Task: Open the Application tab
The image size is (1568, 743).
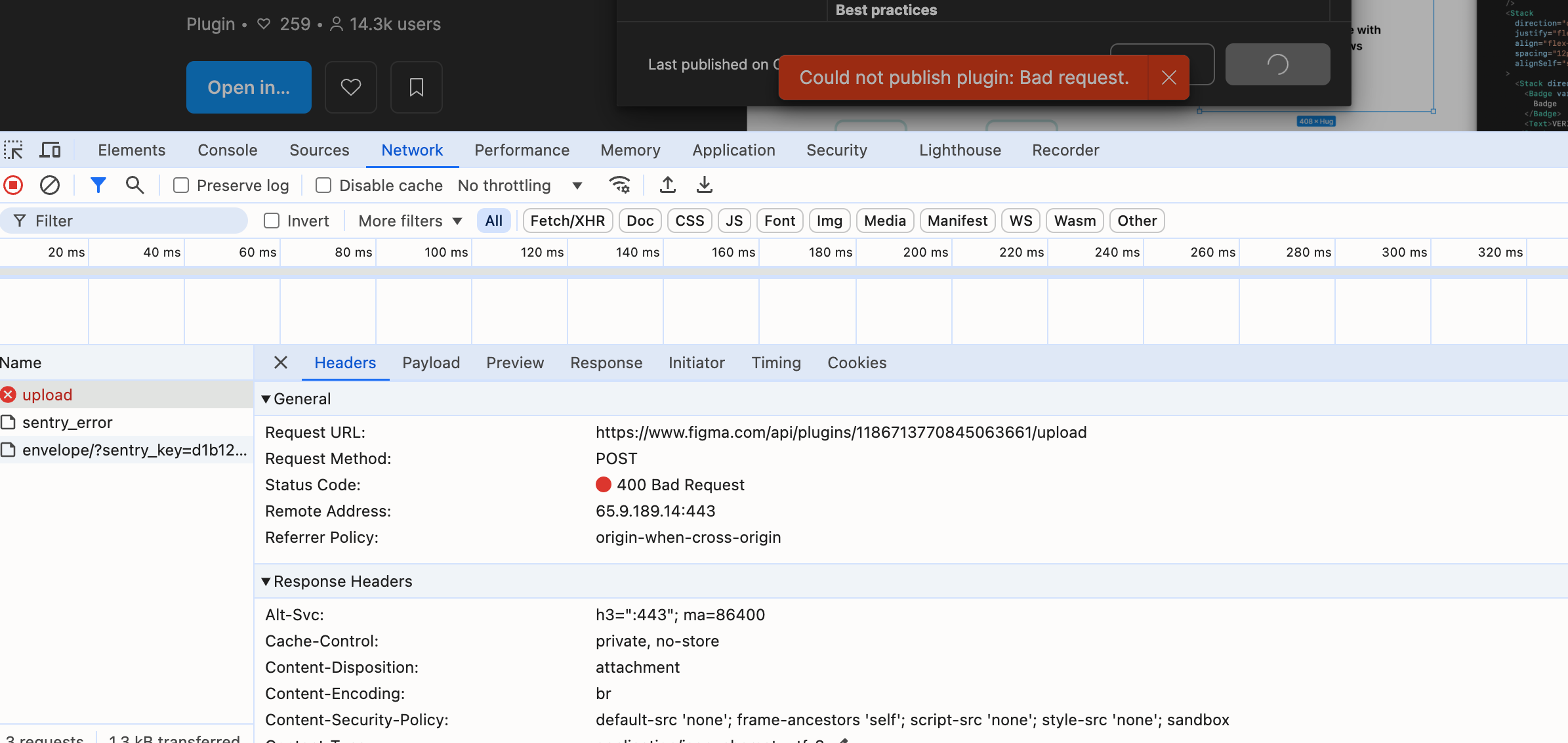Action: coord(734,150)
